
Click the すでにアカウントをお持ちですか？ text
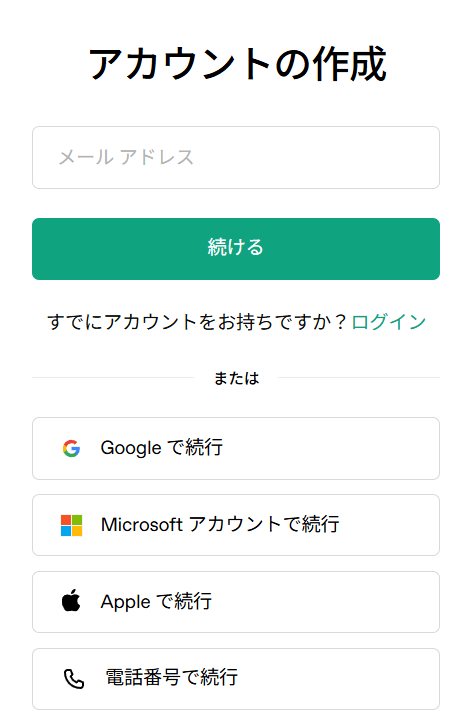tap(197, 322)
